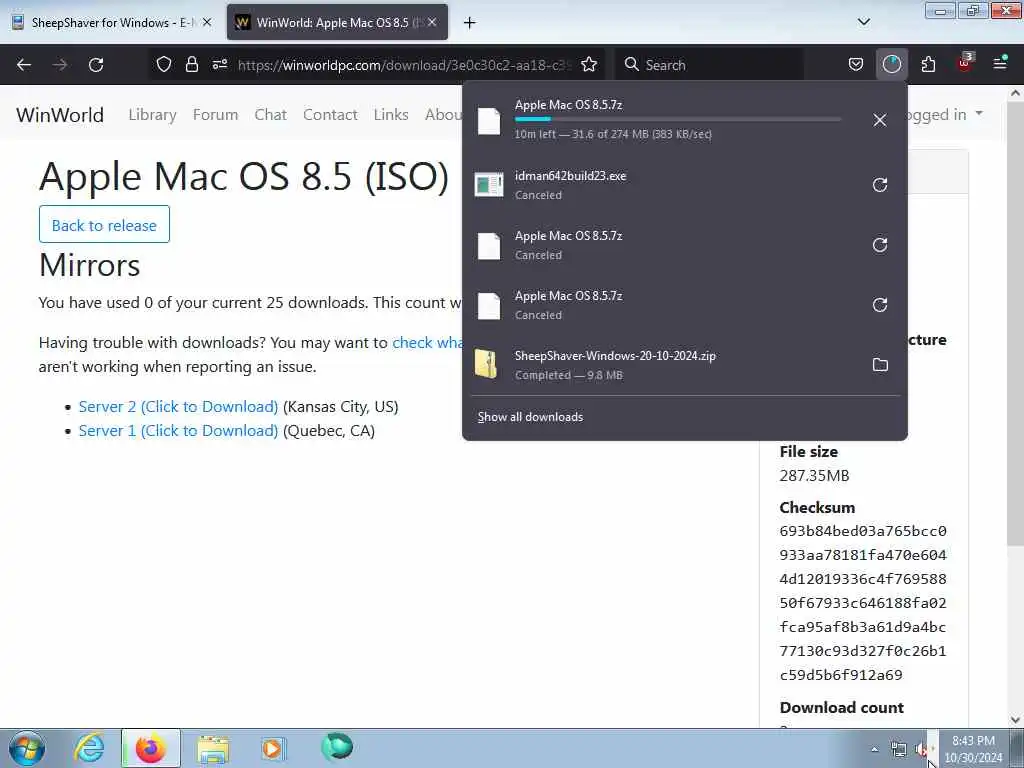
Task: Open the Library nav item
Action: click(152, 114)
